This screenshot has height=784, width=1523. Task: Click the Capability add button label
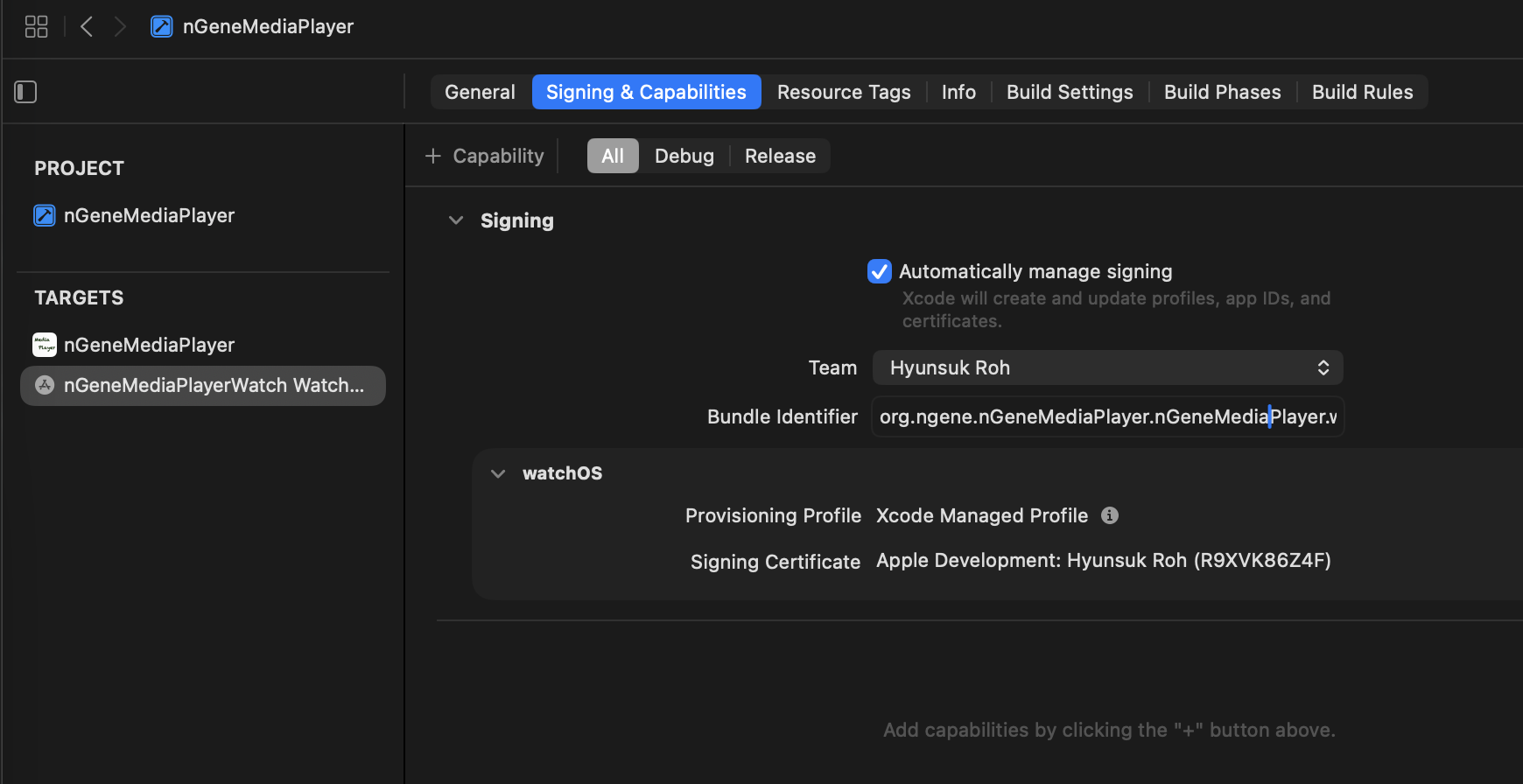(498, 156)
